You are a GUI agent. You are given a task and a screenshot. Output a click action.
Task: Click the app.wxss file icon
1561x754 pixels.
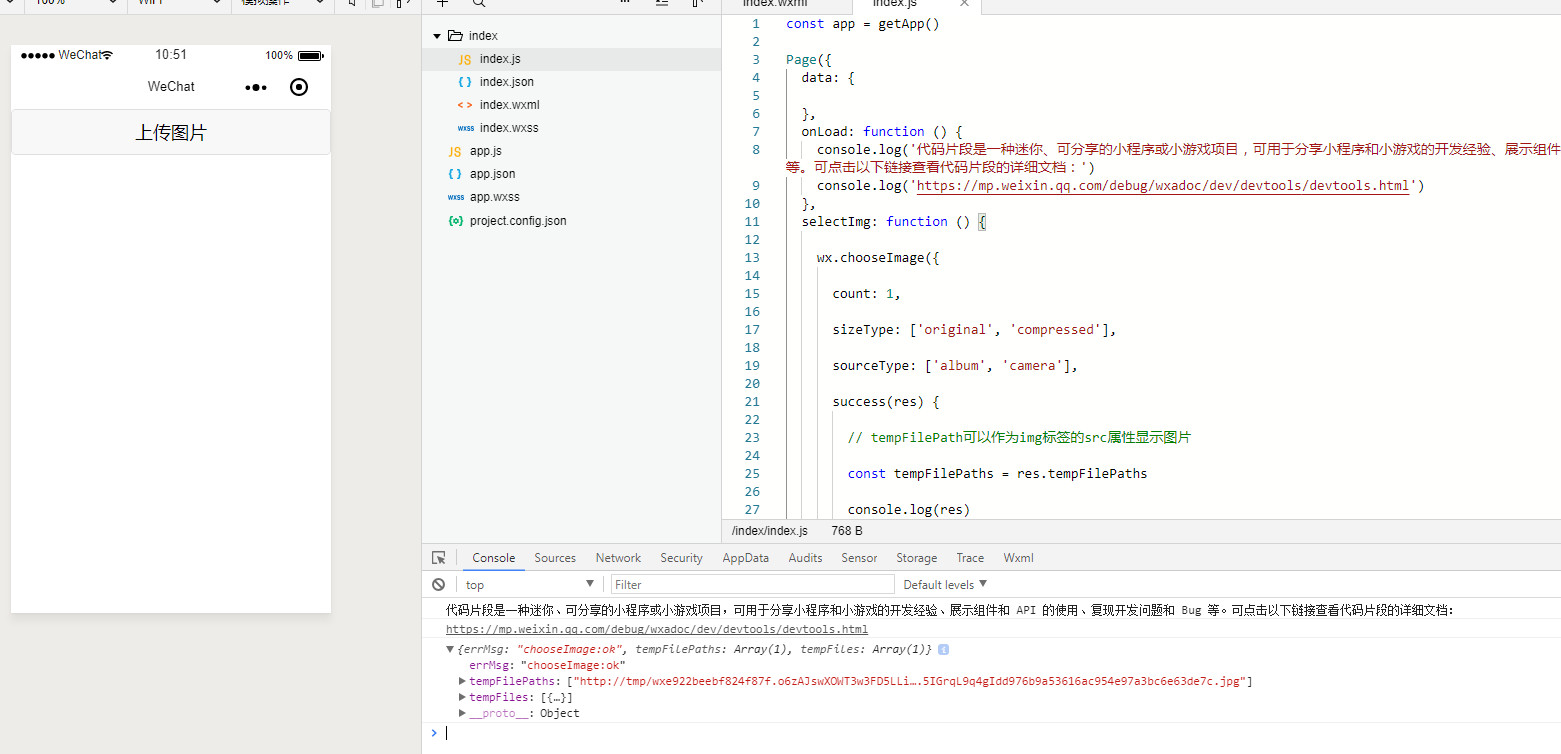pos(456,198)
